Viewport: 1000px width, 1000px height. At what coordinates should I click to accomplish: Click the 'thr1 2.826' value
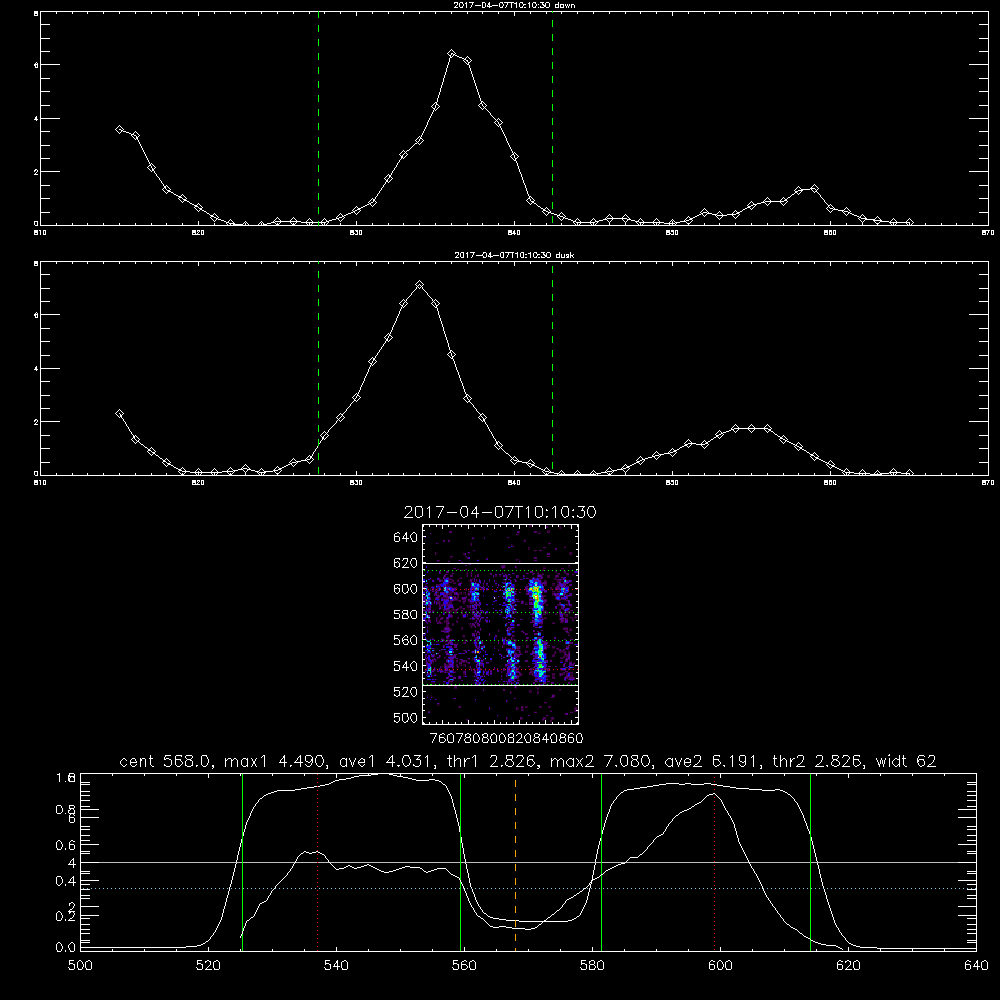(x=489, y=761)
